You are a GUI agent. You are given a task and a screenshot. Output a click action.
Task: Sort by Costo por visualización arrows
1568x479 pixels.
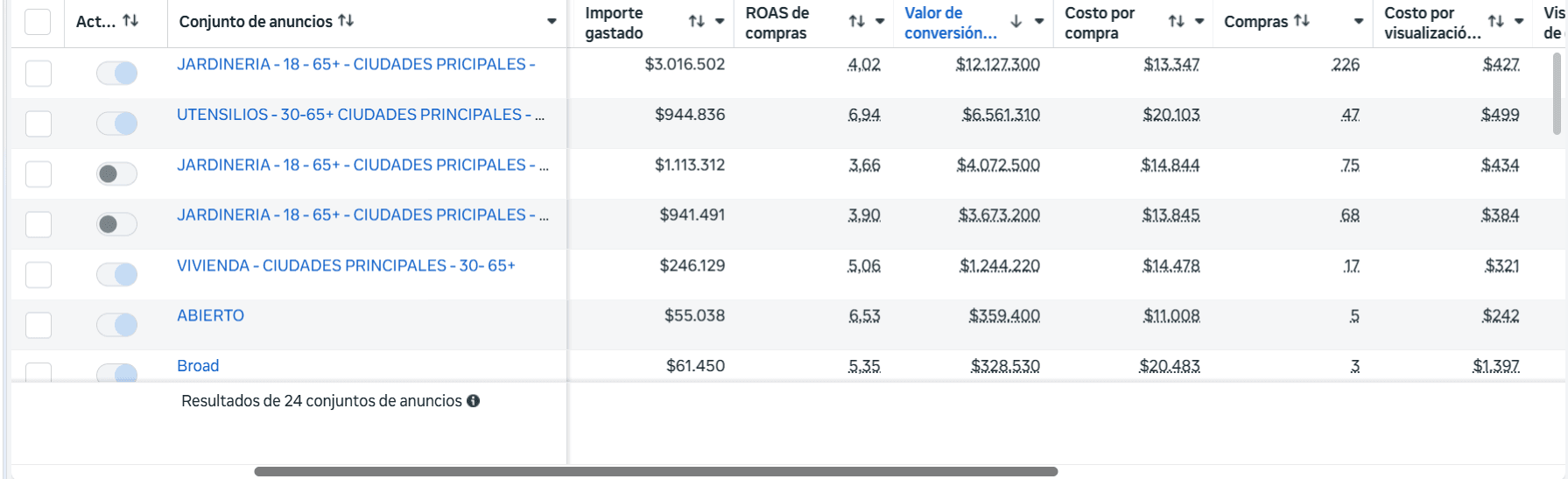click(1495, 21)
